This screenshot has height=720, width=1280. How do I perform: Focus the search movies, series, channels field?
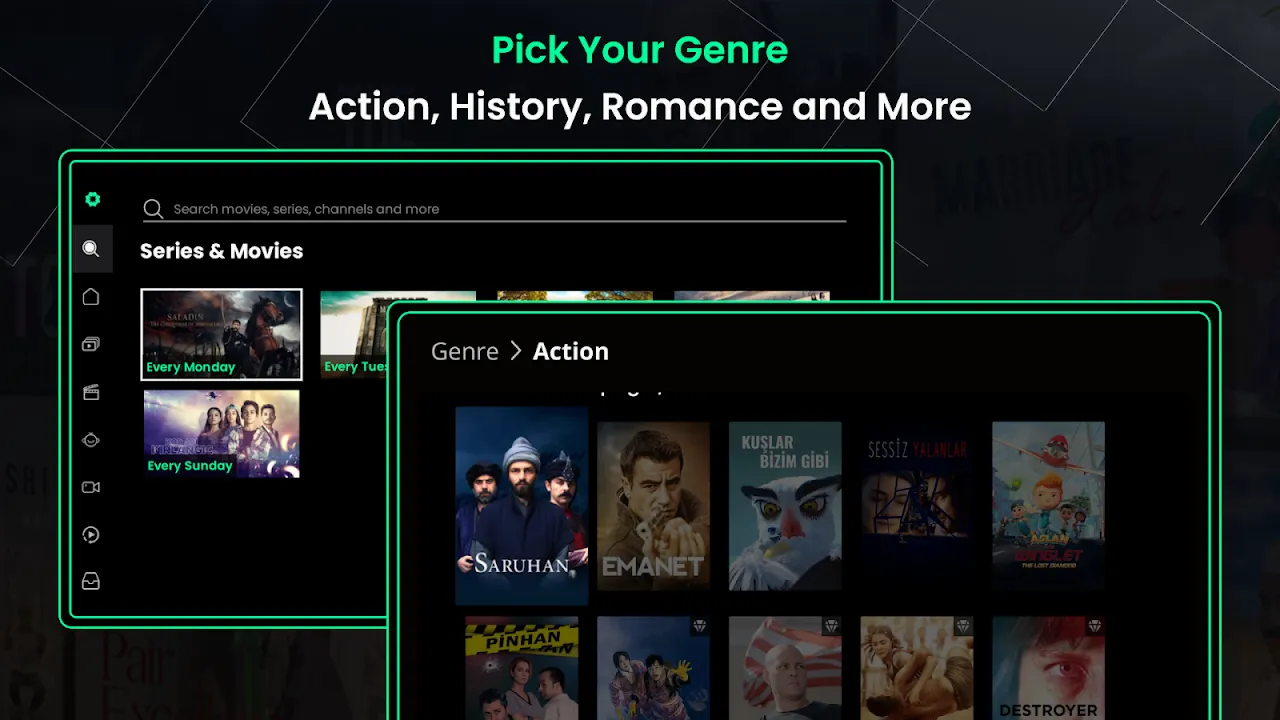[494, 209]
